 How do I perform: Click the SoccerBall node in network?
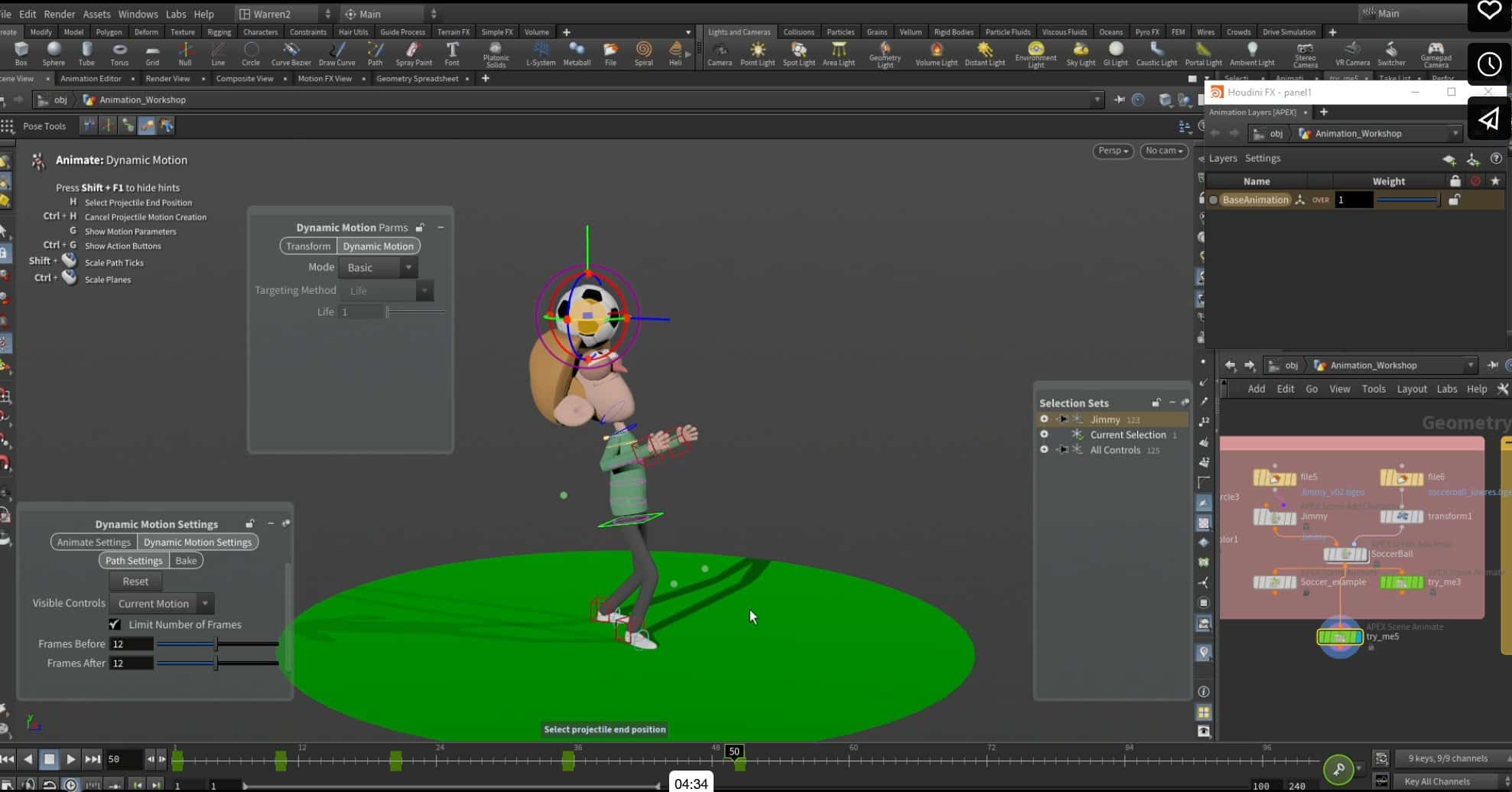1345,554
